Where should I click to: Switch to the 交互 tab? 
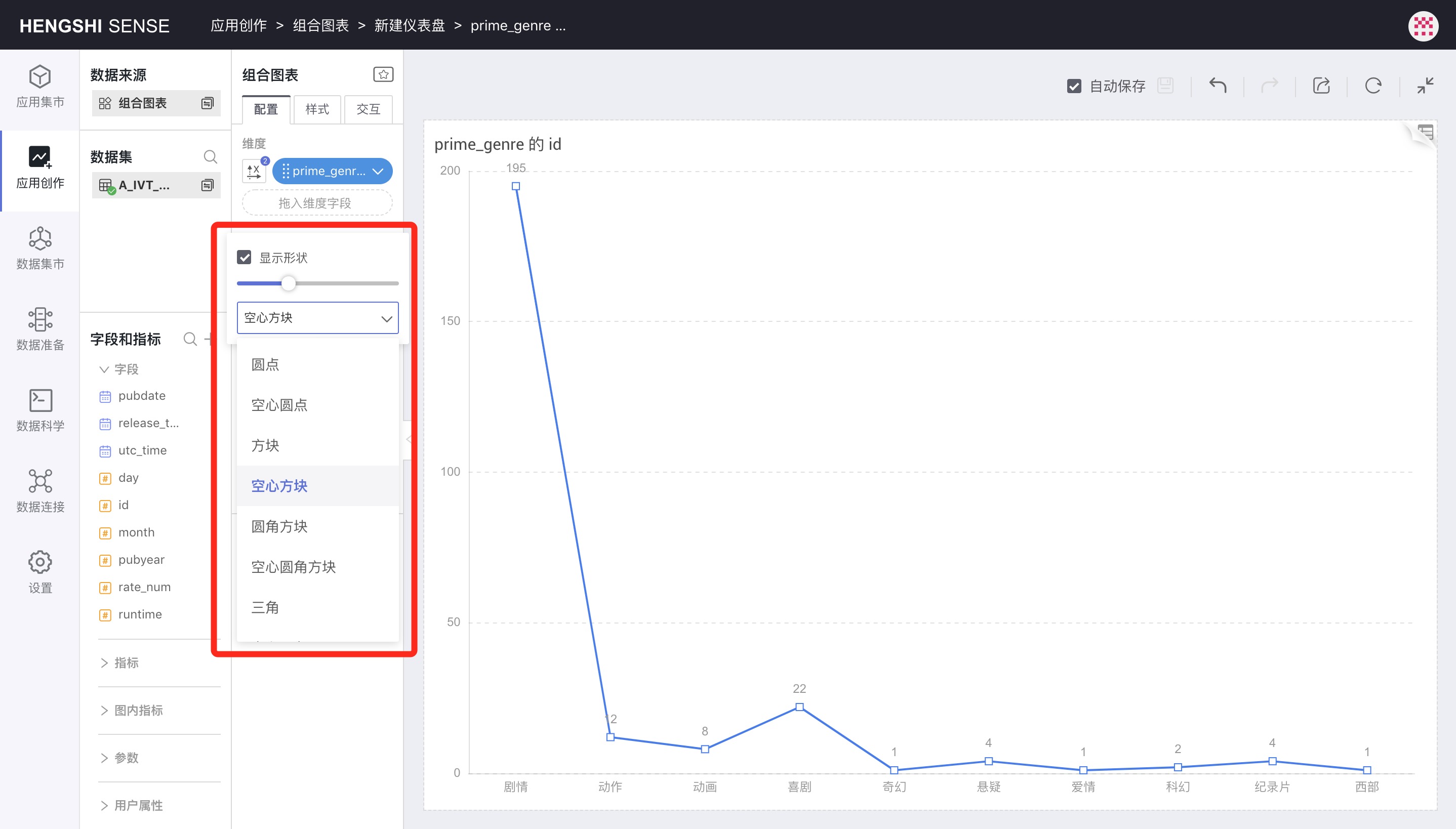click(369, 109)
